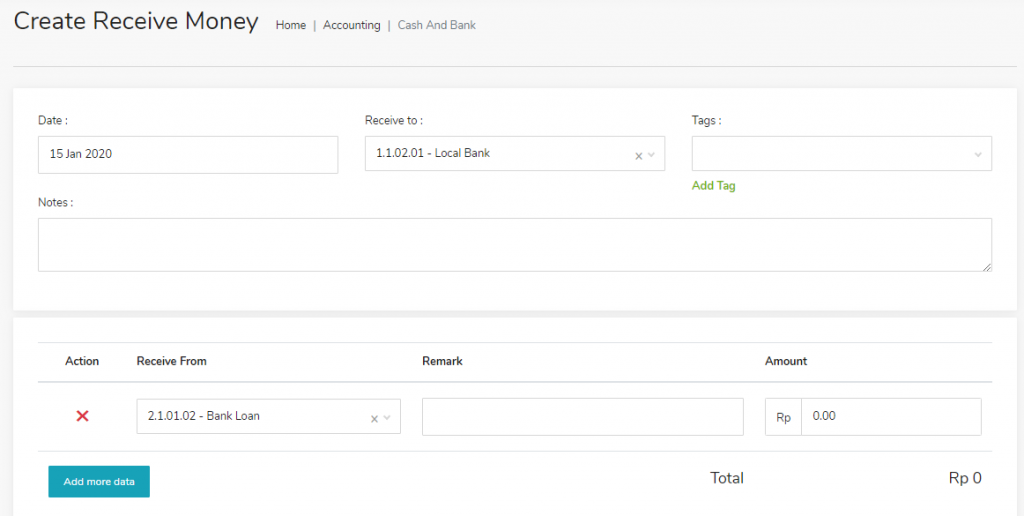Click the Date field showing 15 Jan 2020

point(187,155)
